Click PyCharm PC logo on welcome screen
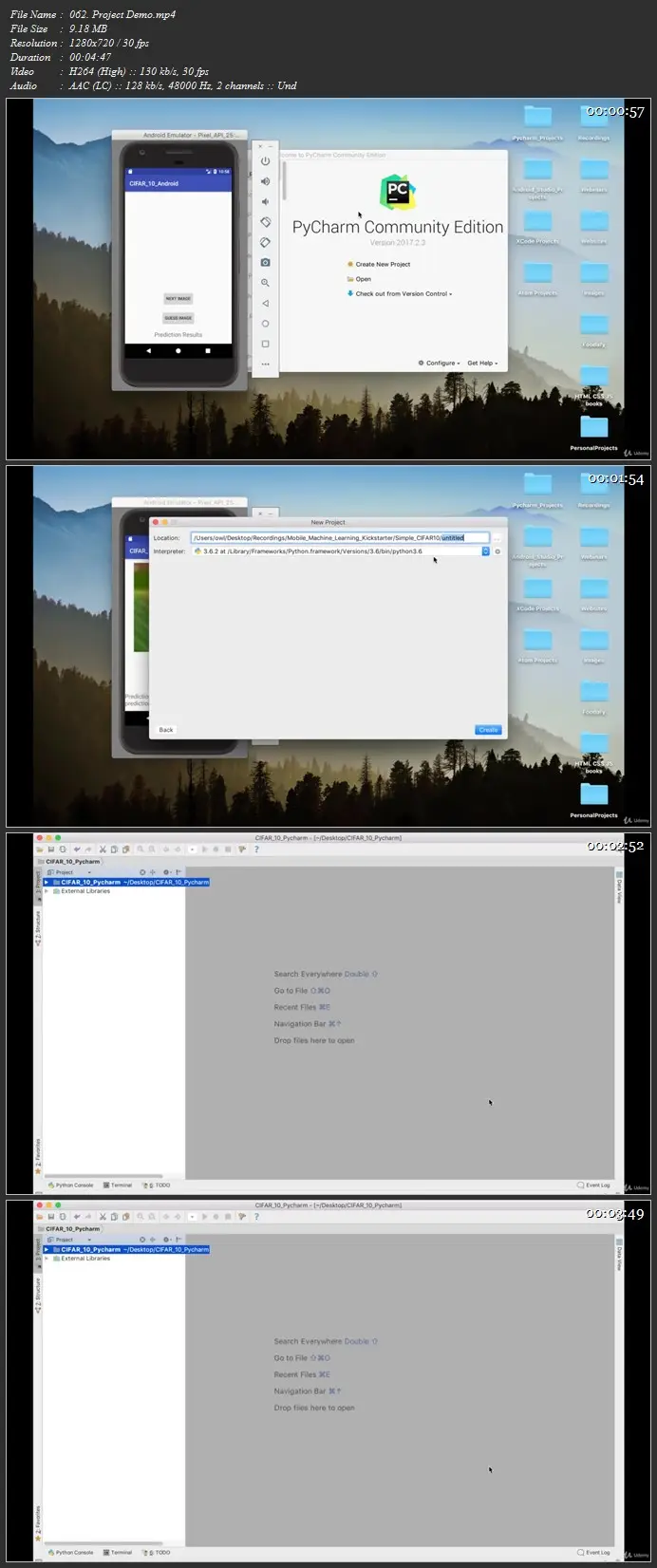 (398, 191)
